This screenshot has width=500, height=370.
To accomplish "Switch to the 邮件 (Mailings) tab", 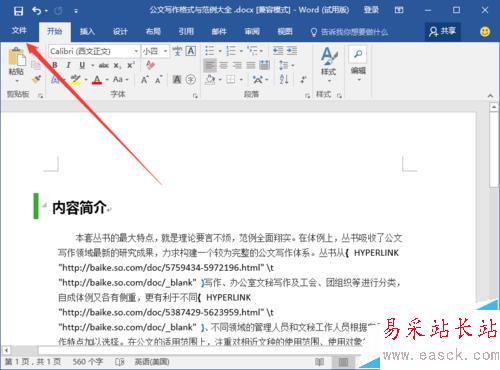I will pos(219,32).
